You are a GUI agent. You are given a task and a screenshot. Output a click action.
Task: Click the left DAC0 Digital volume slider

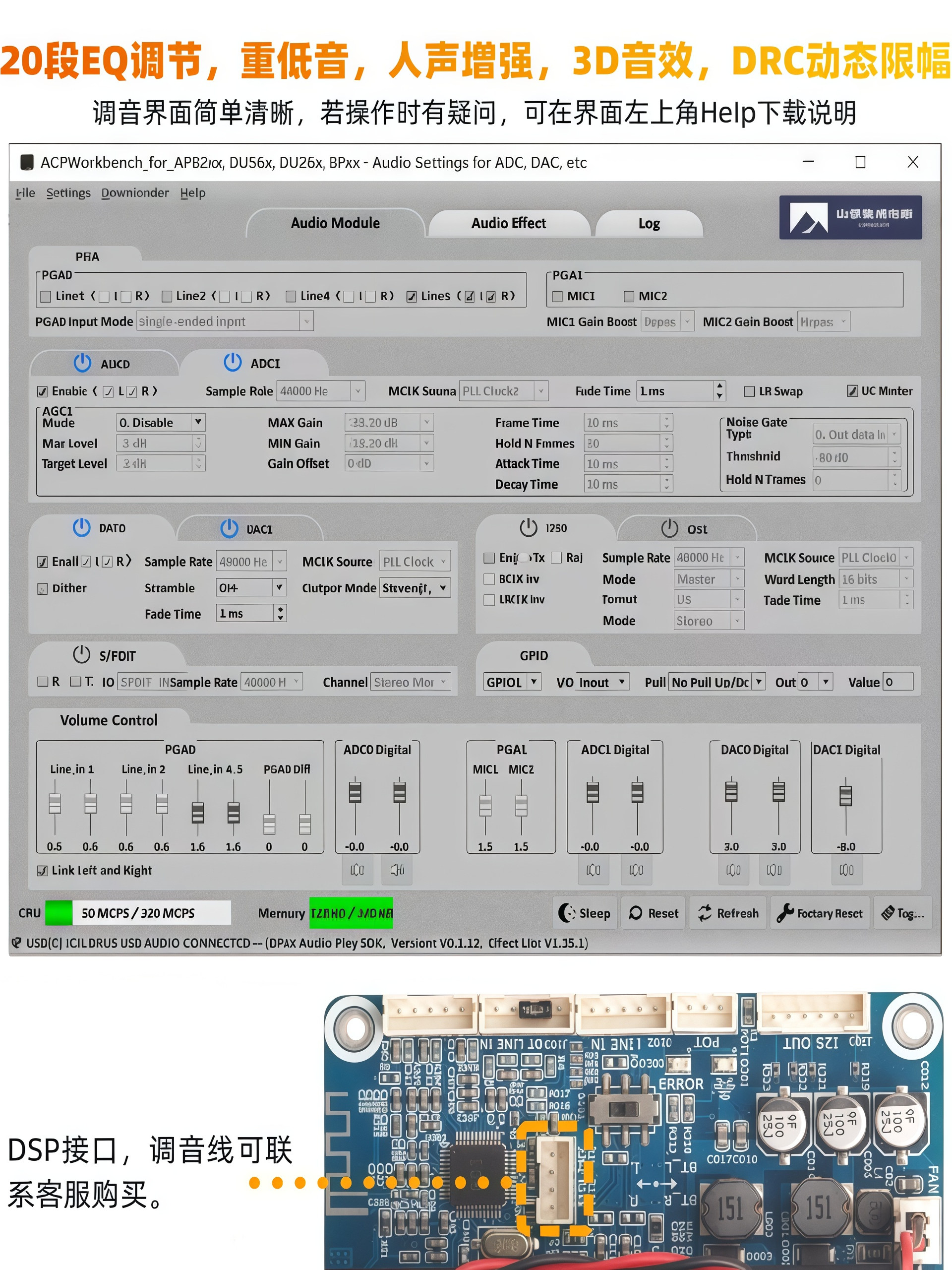(731, 791)
